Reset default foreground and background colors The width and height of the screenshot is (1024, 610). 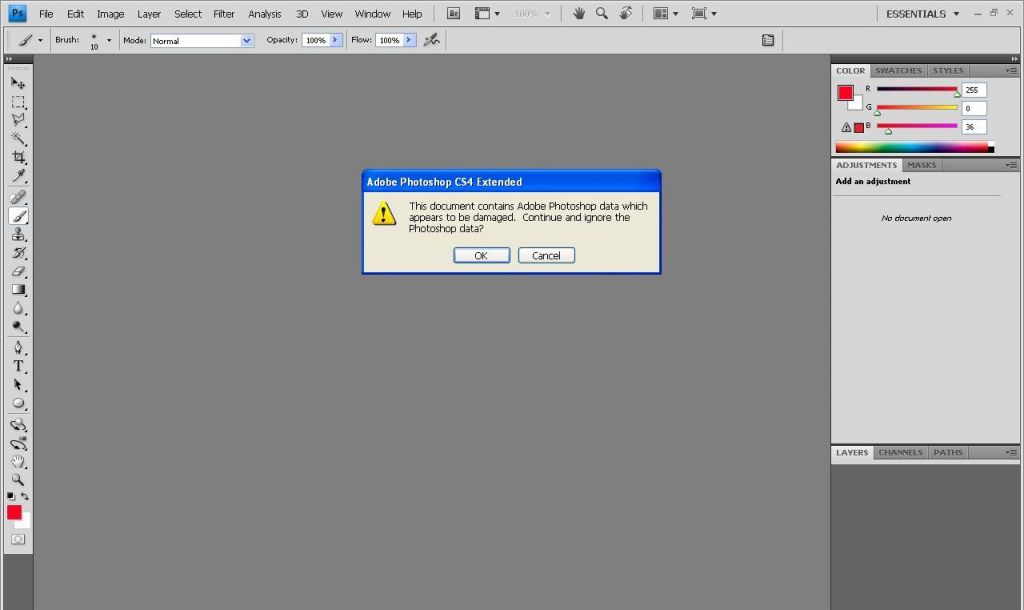(x=10, y=496)
